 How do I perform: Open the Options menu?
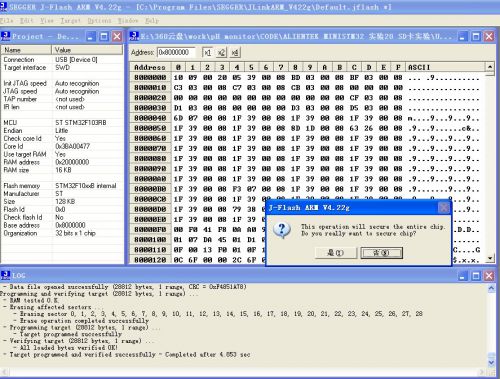pyautogui.click(x=99, y=21)
